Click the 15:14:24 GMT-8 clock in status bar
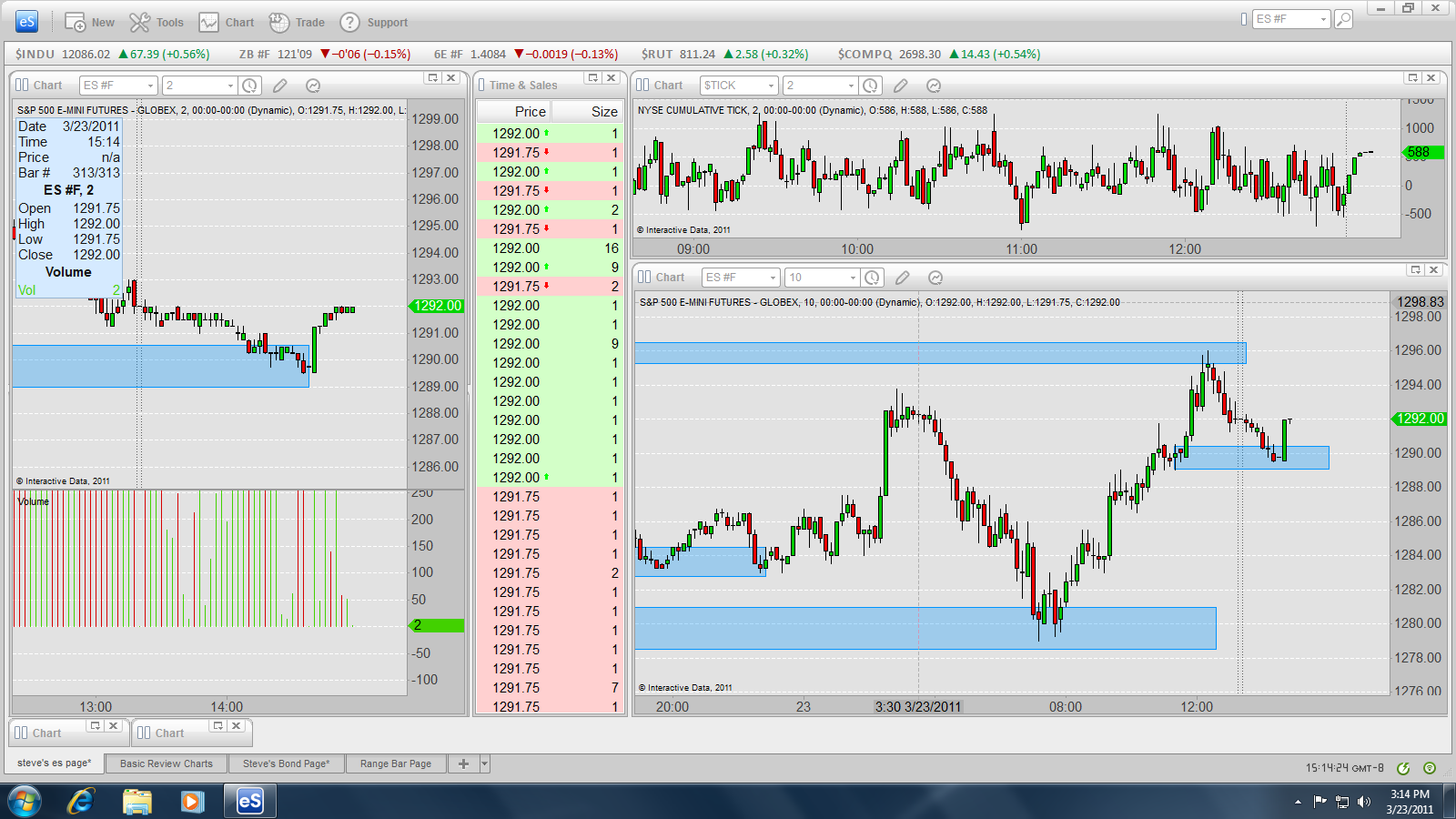Image resolution: width=1456 pixels, height=819 pixels. pos(1344,768)
